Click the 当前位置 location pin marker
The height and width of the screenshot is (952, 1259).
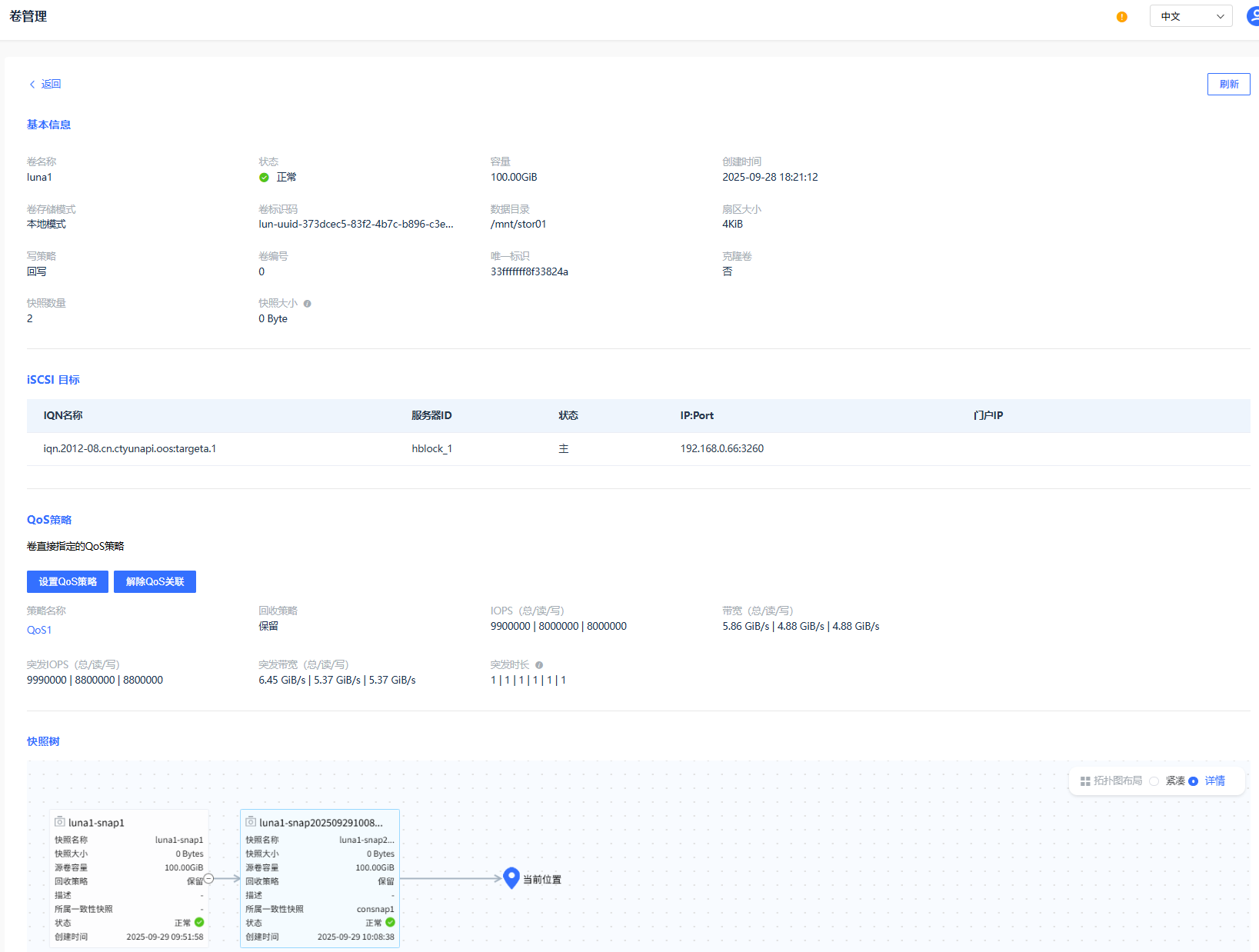(511, 877)
